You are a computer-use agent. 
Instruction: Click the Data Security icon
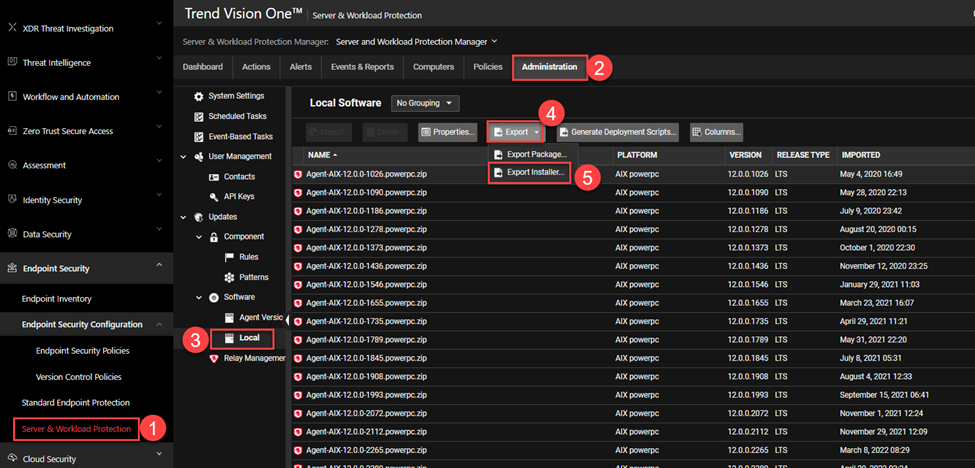pos(11,234)
